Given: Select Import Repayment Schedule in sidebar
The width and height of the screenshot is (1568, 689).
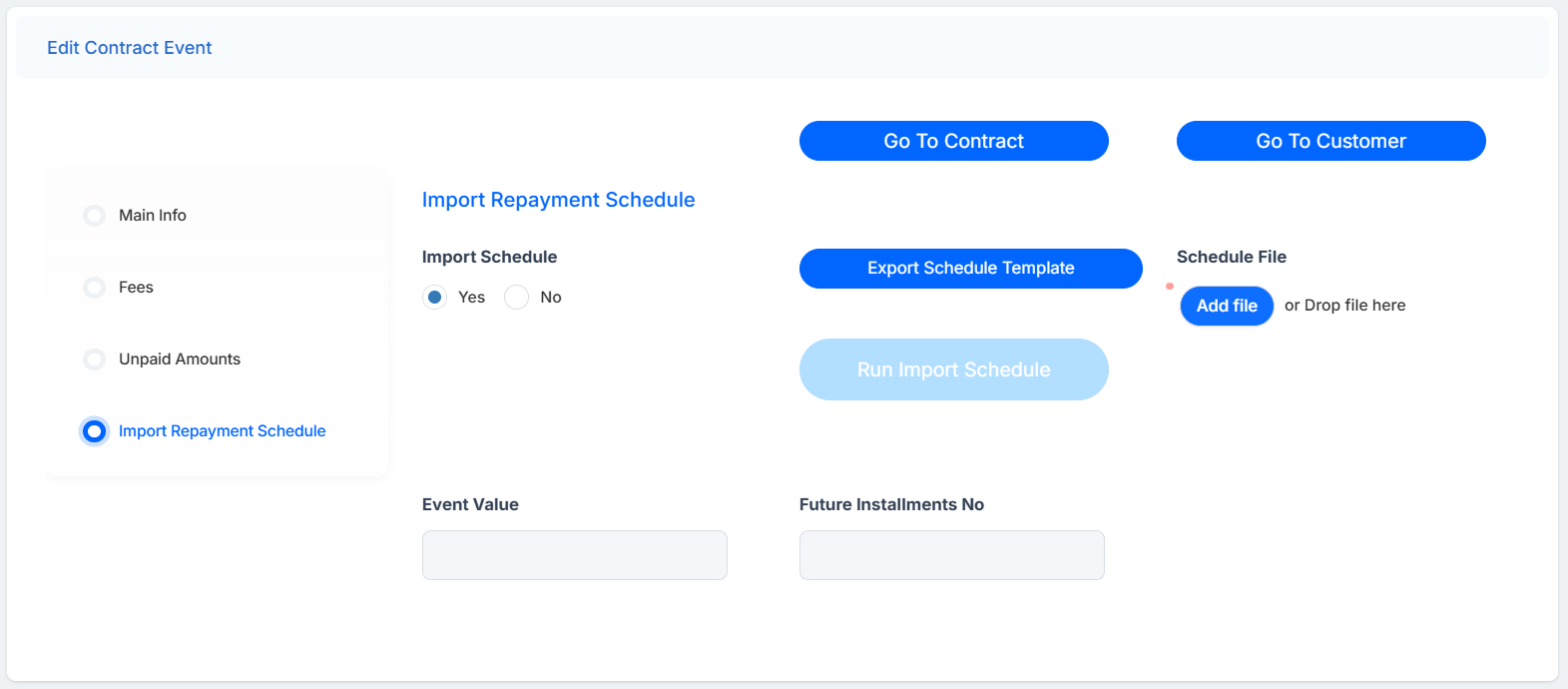Looking at the screenshot, I should [x=222, y=431].
